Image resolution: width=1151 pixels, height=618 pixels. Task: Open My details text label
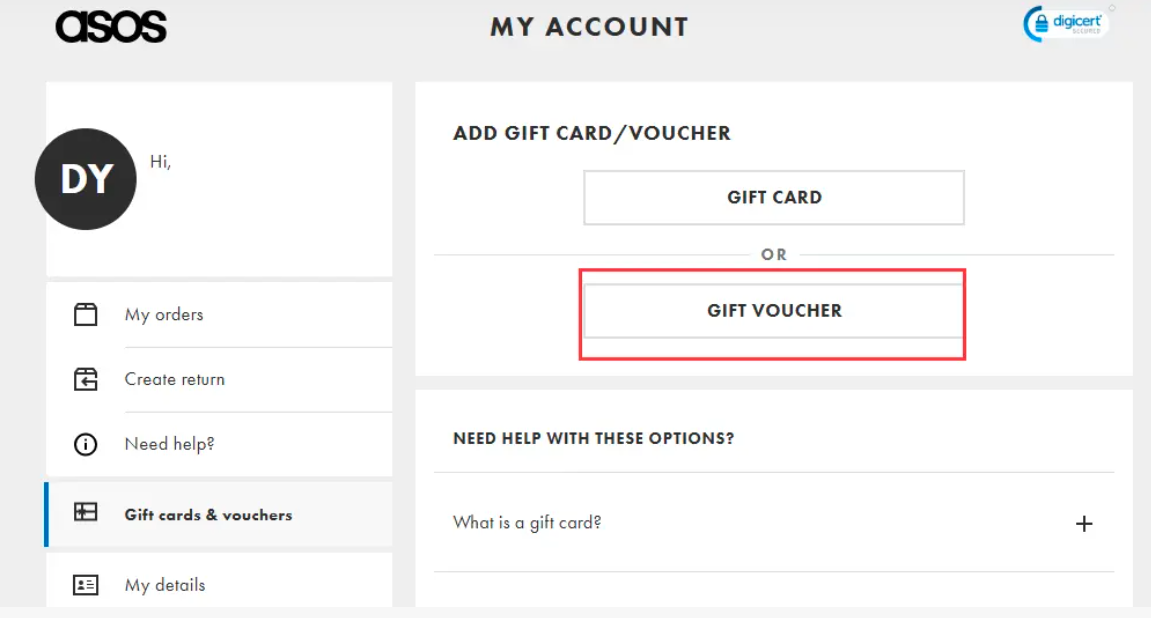165,585
